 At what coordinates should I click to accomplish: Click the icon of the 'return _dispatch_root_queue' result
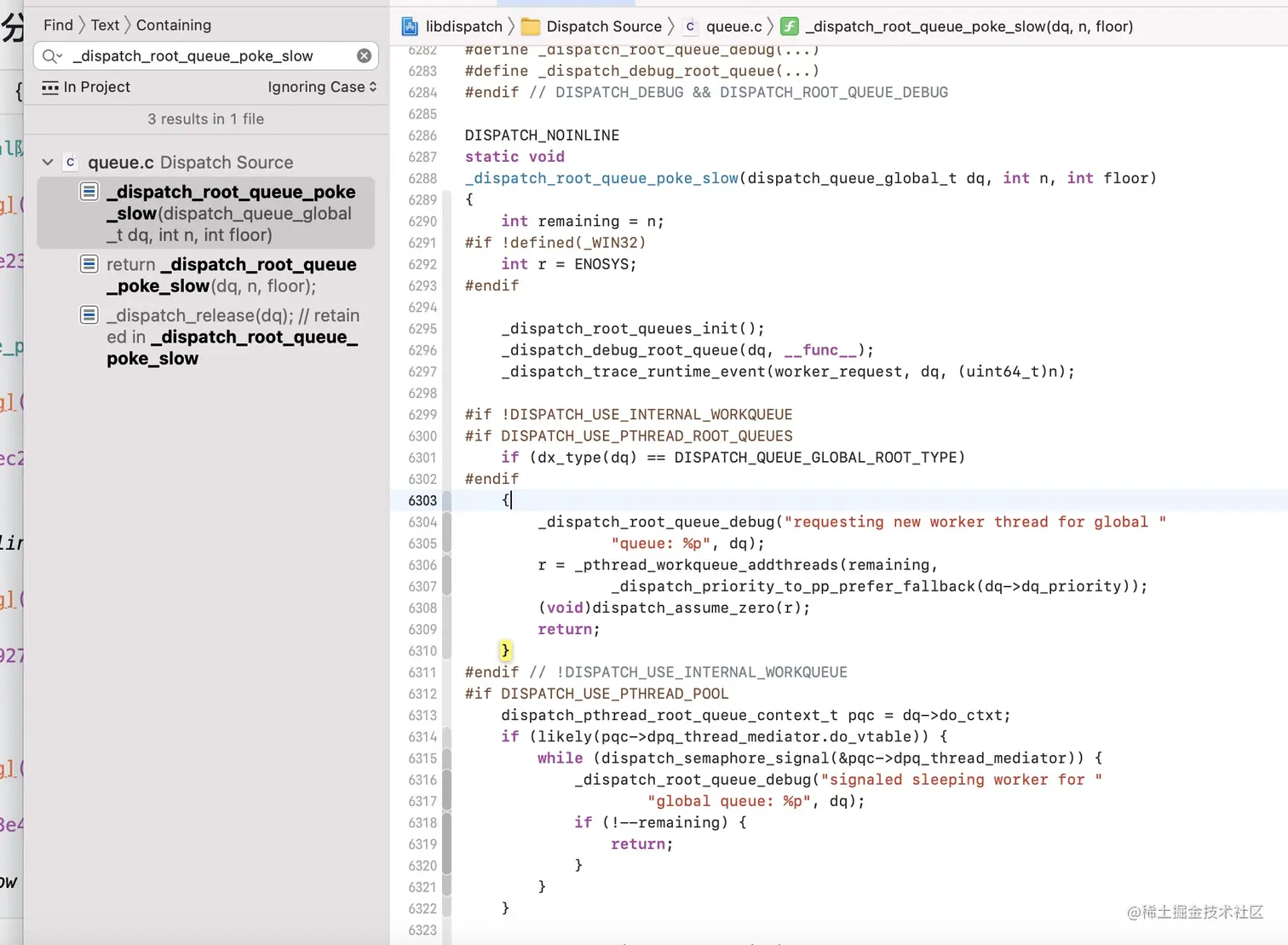pos(89,264)
